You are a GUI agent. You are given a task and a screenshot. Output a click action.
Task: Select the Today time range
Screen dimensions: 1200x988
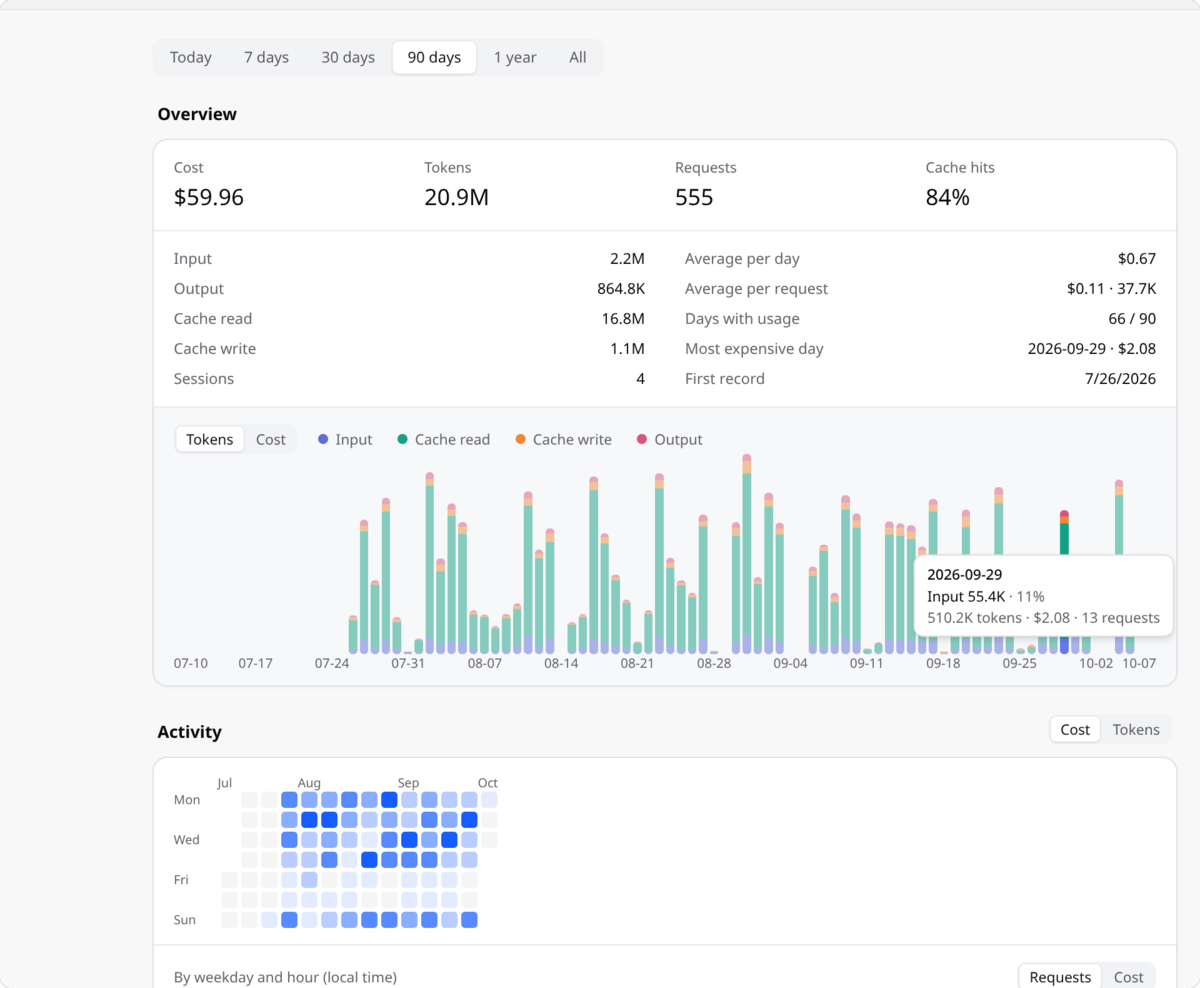pos(190,58)
